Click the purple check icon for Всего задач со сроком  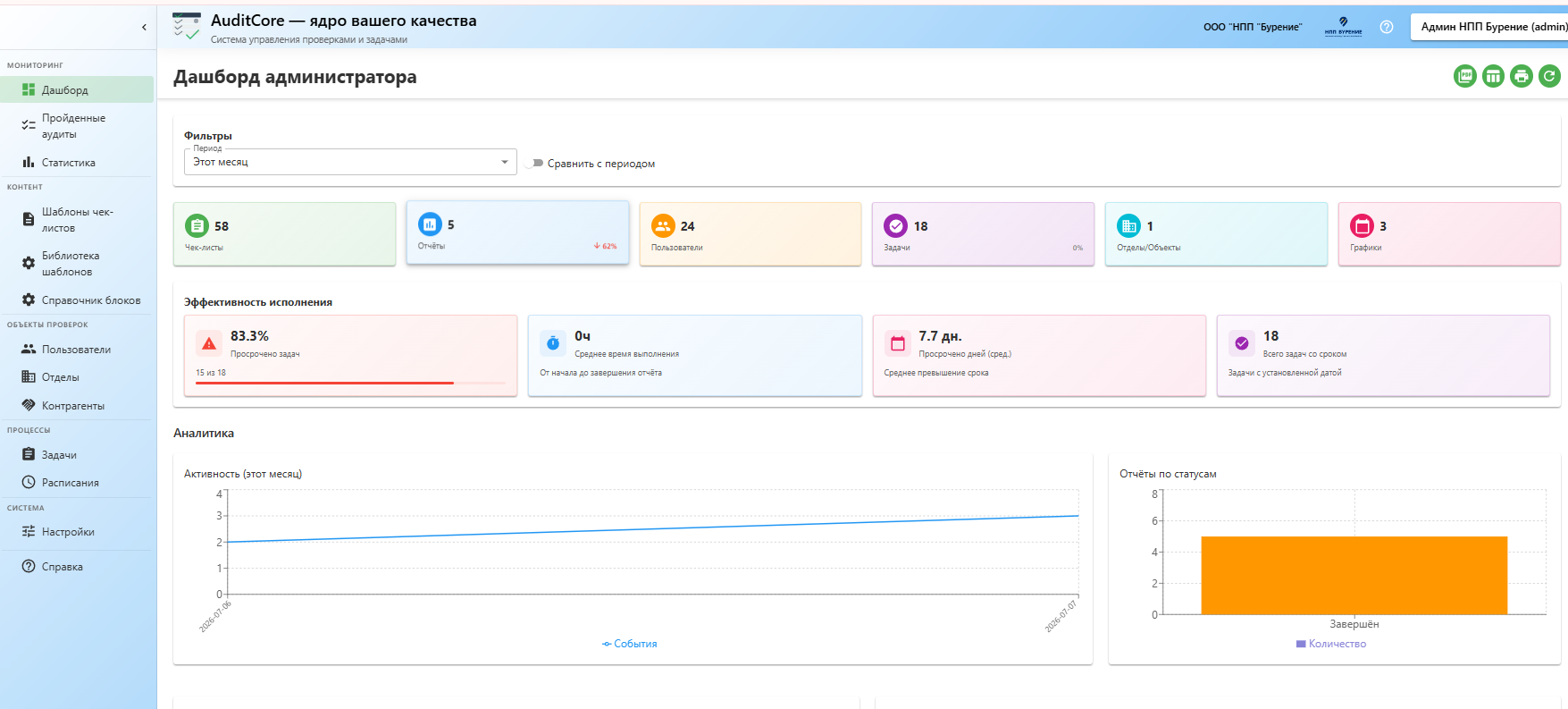coord(1242,343)
